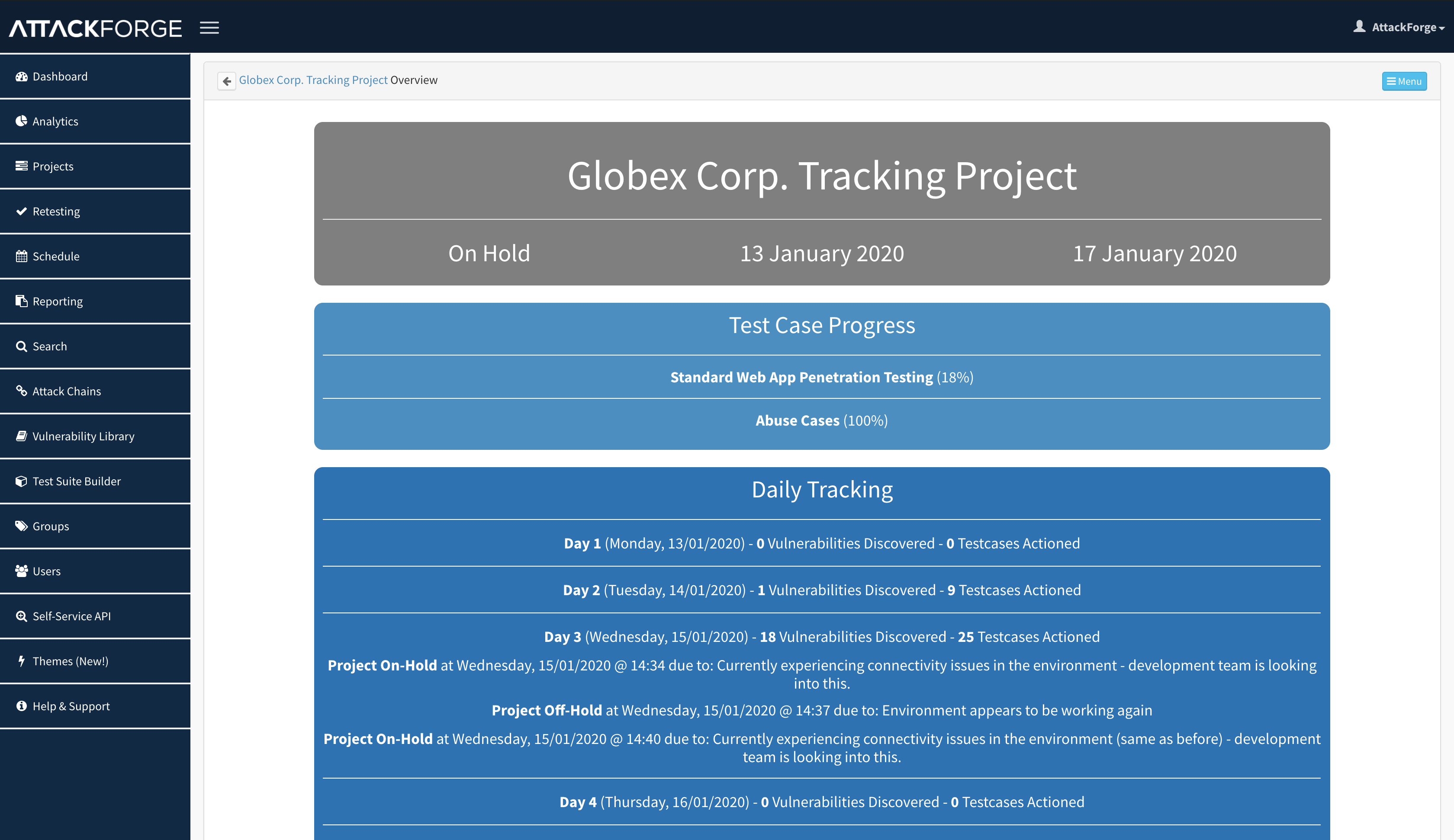Toggle the sidebar with the hamburger icon

point(209,28)
